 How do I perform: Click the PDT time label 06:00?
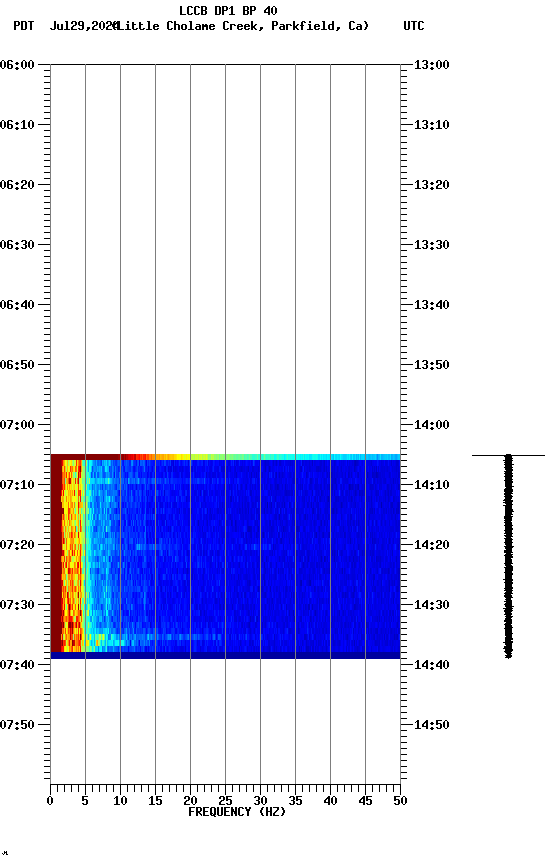coord(17,64)
